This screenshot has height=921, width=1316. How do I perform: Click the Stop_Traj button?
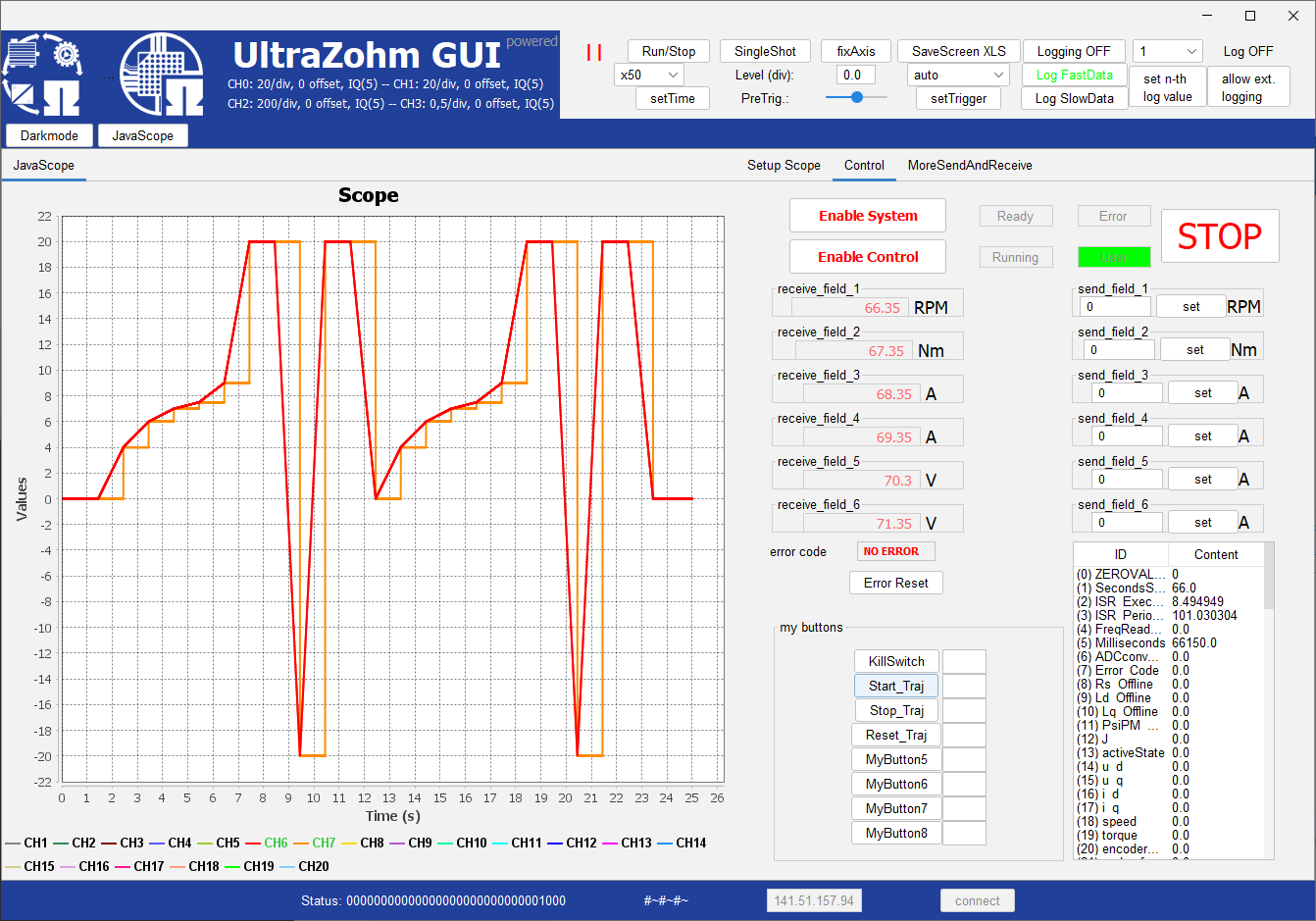coord(896,710)
